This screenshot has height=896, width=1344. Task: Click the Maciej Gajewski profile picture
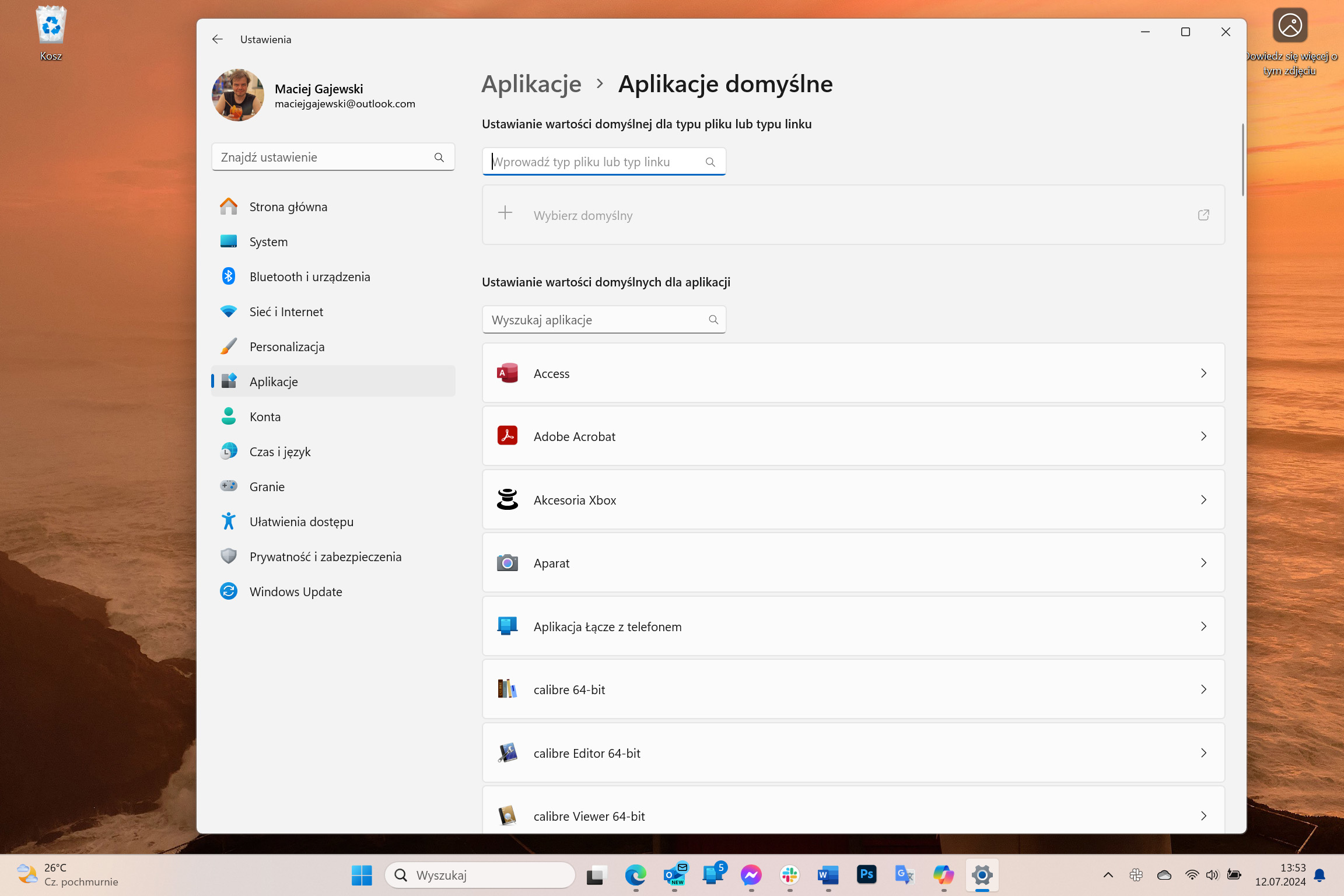coord(238,96)
